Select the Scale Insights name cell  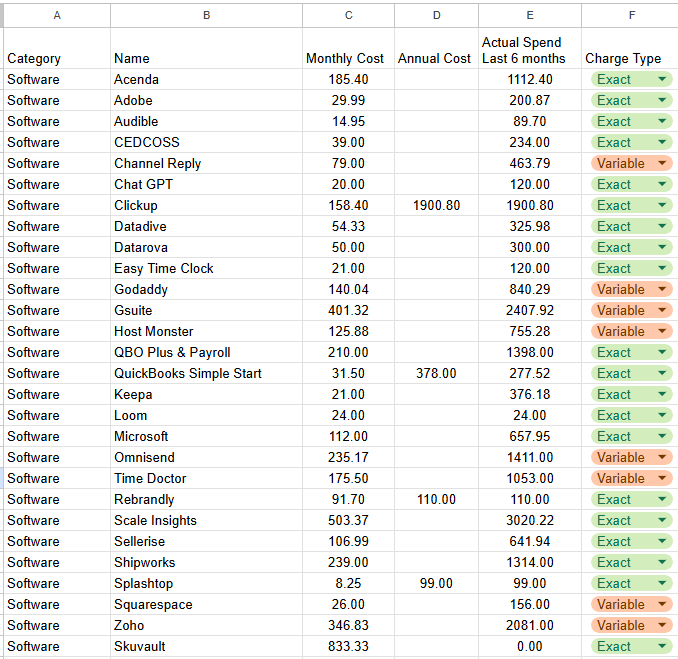click(207, 520)
